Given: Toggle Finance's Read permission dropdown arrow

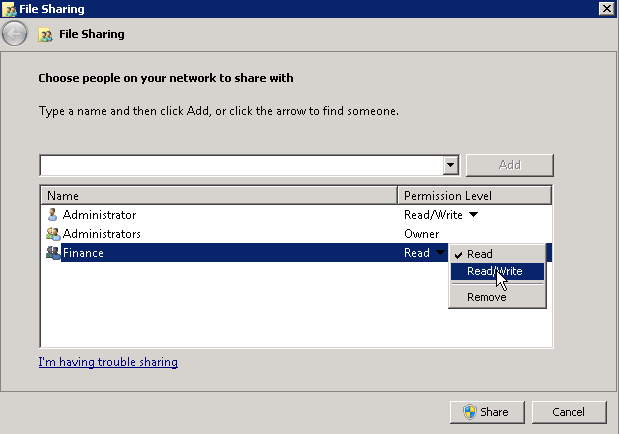Looking at the screenshot, I should [440, 252].
